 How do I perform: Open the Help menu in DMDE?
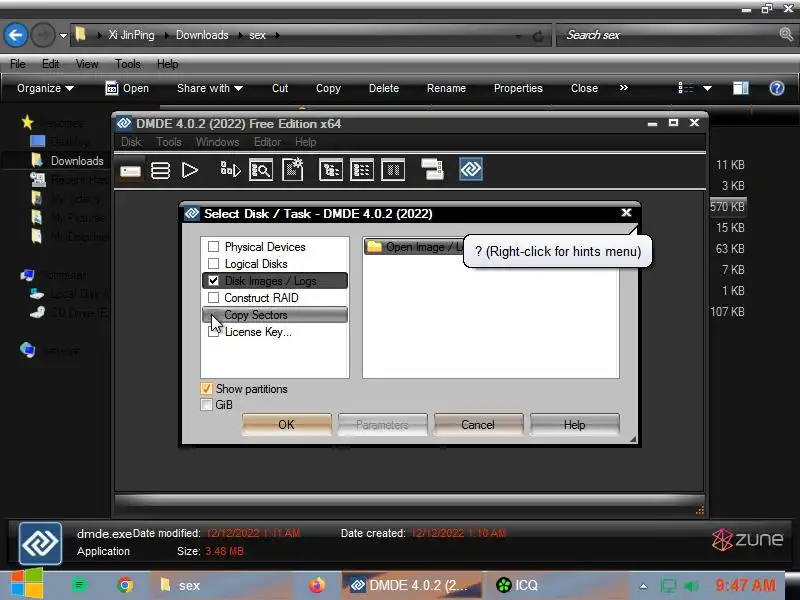click(306, 142)
